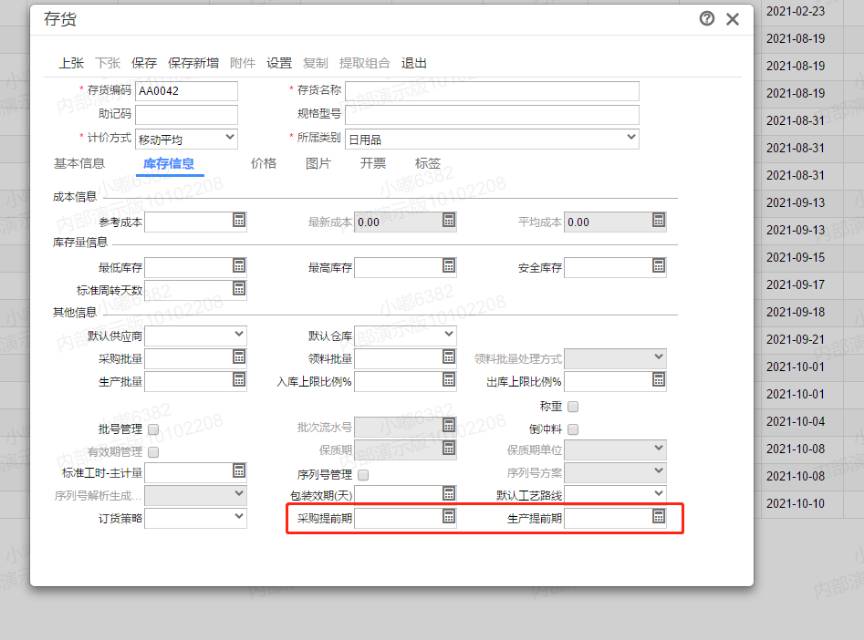
Task: Open the help question mark icon
Action: click(707, 19)
